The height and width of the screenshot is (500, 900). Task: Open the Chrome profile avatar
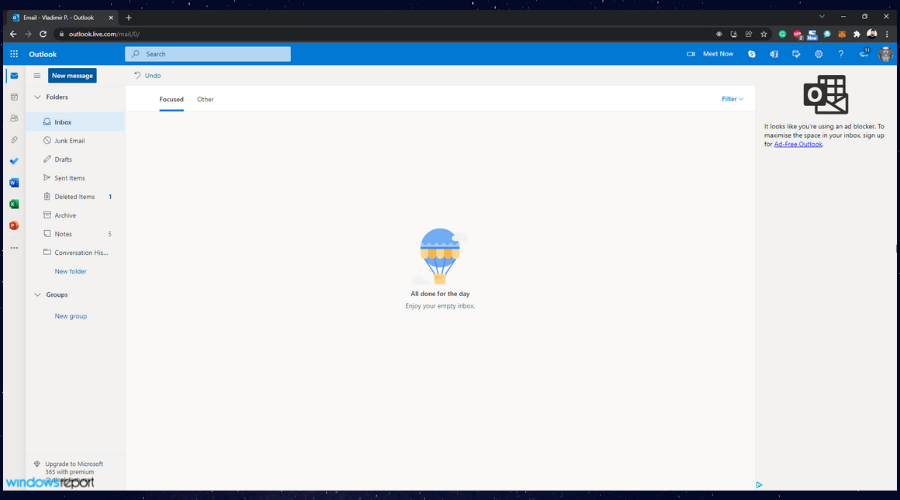[x=872, y=34]
